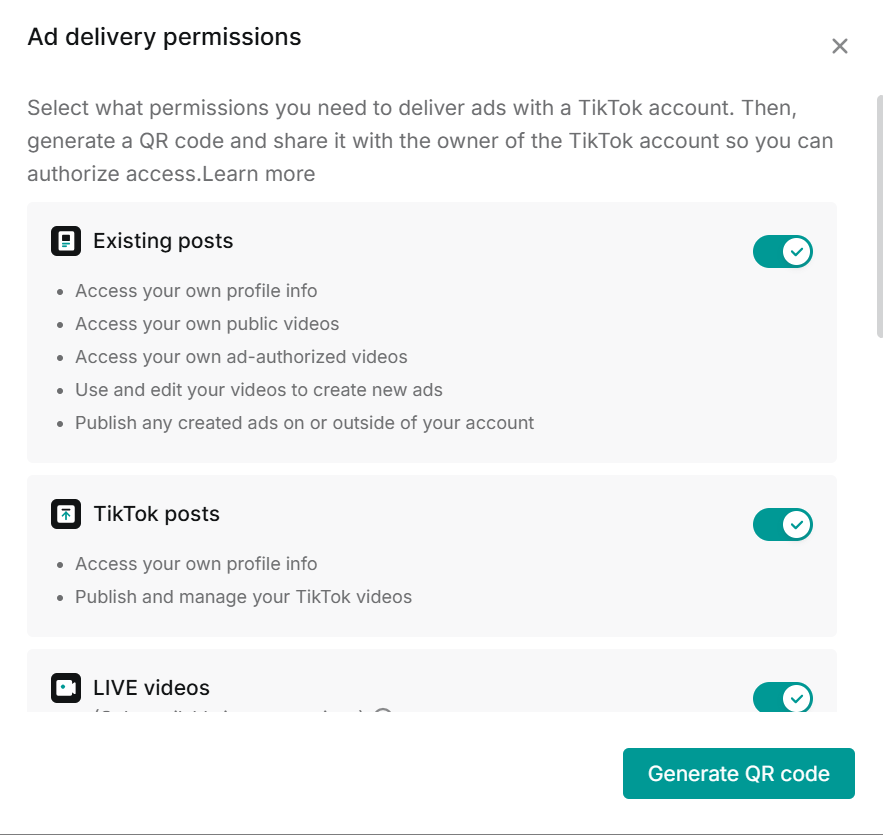The image size is (883, 835).
Task: Click "Access your own public videos" item
Action: (207, 324)
